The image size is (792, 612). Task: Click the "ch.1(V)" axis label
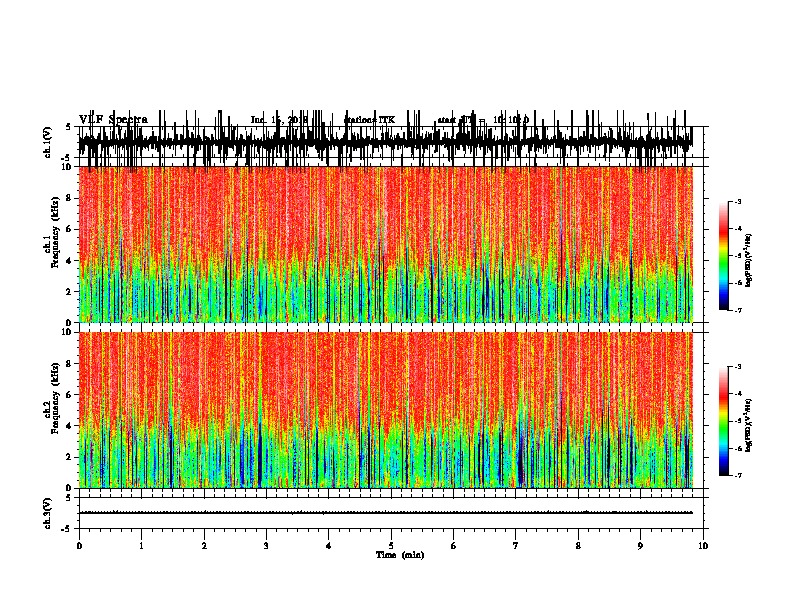click(x=48, y=142)
